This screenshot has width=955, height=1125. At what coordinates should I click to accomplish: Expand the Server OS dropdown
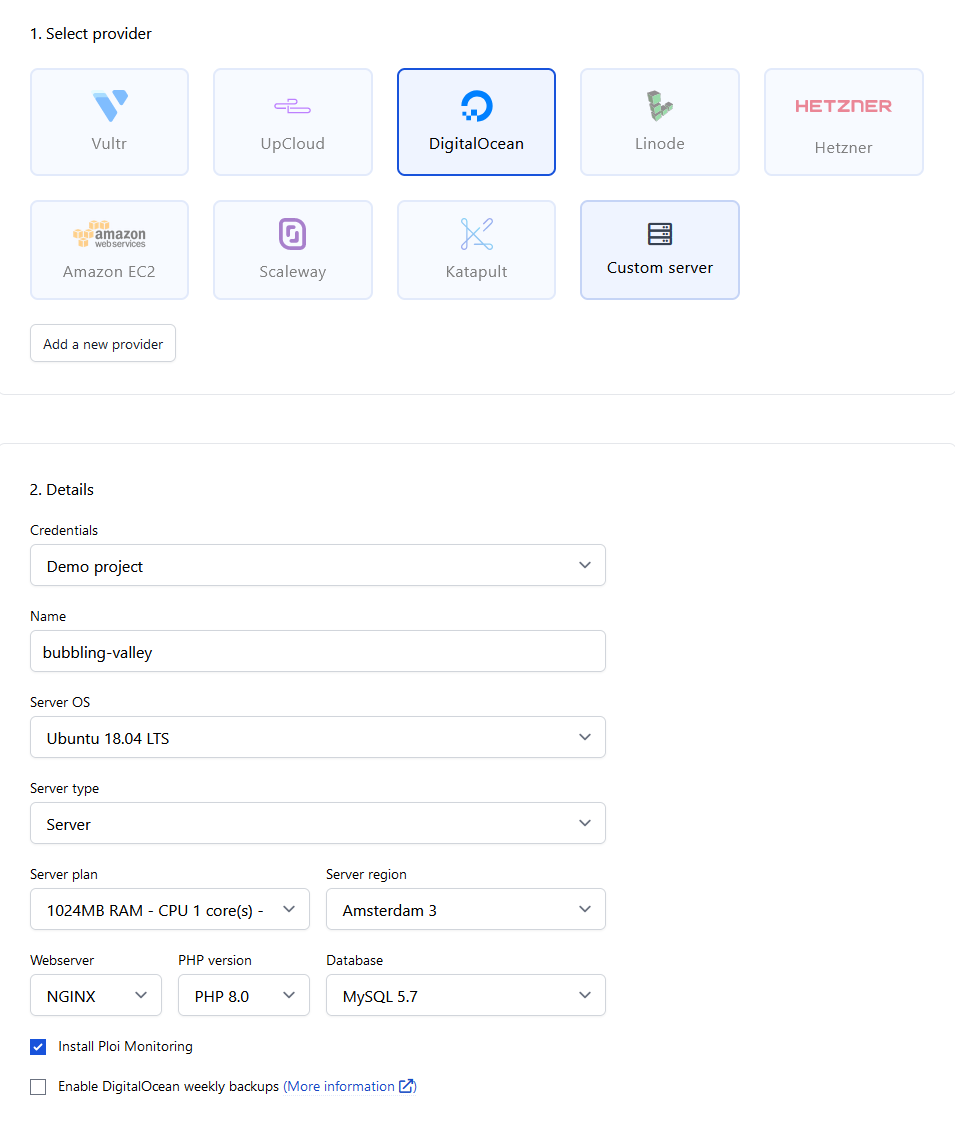pyautogui.click(x=317, y=738)
